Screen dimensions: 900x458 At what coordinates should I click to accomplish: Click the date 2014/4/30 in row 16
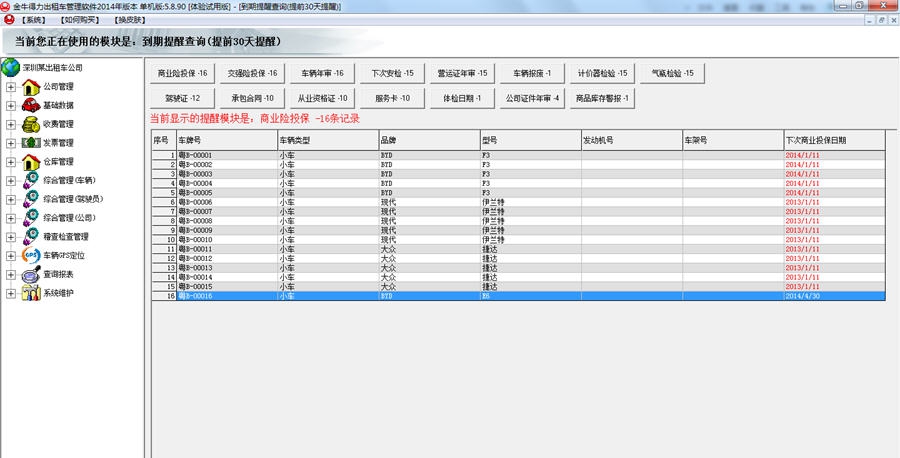[835, 296]
